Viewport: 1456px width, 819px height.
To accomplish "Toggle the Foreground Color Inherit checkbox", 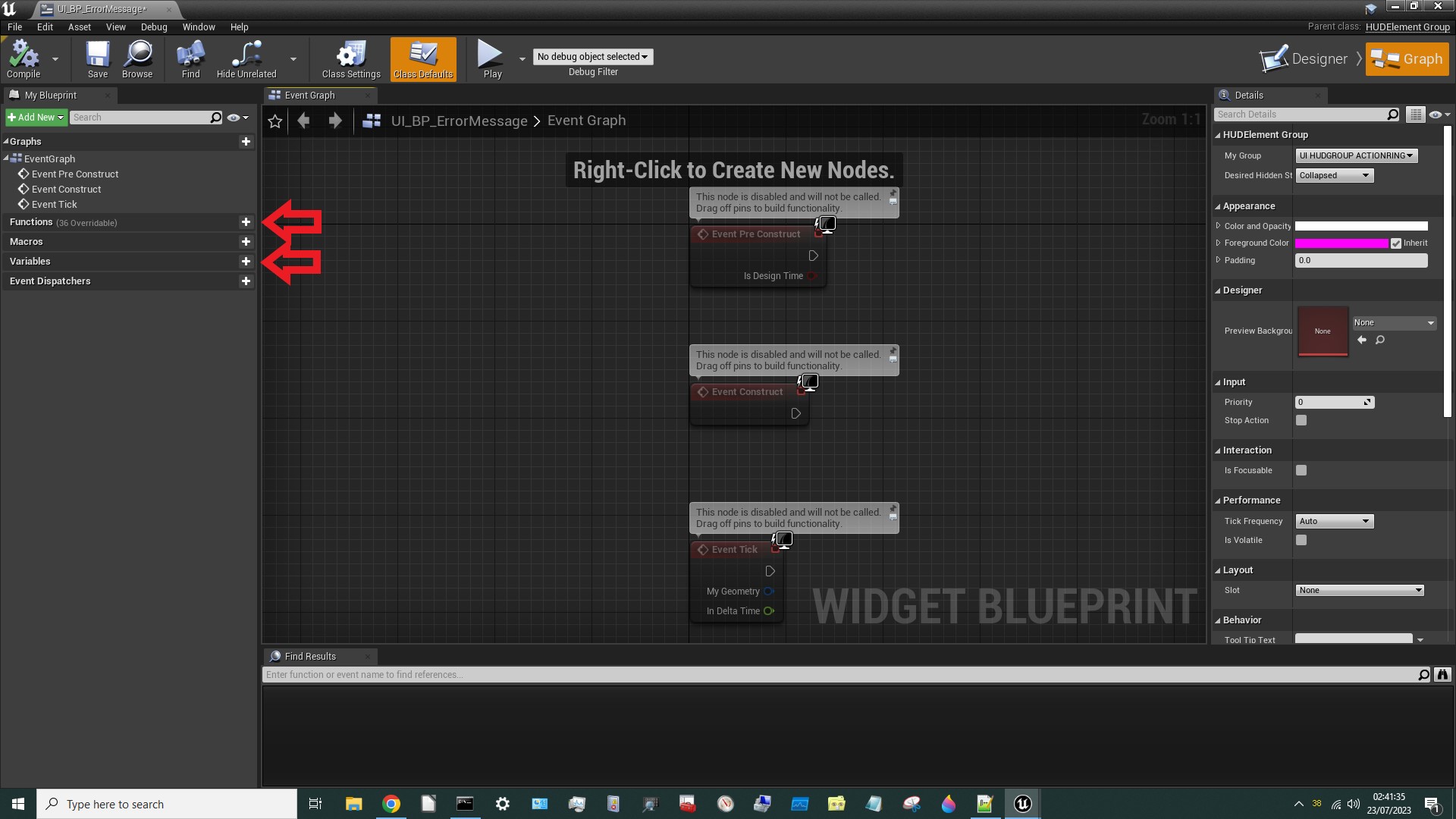I will point(1396,243).
